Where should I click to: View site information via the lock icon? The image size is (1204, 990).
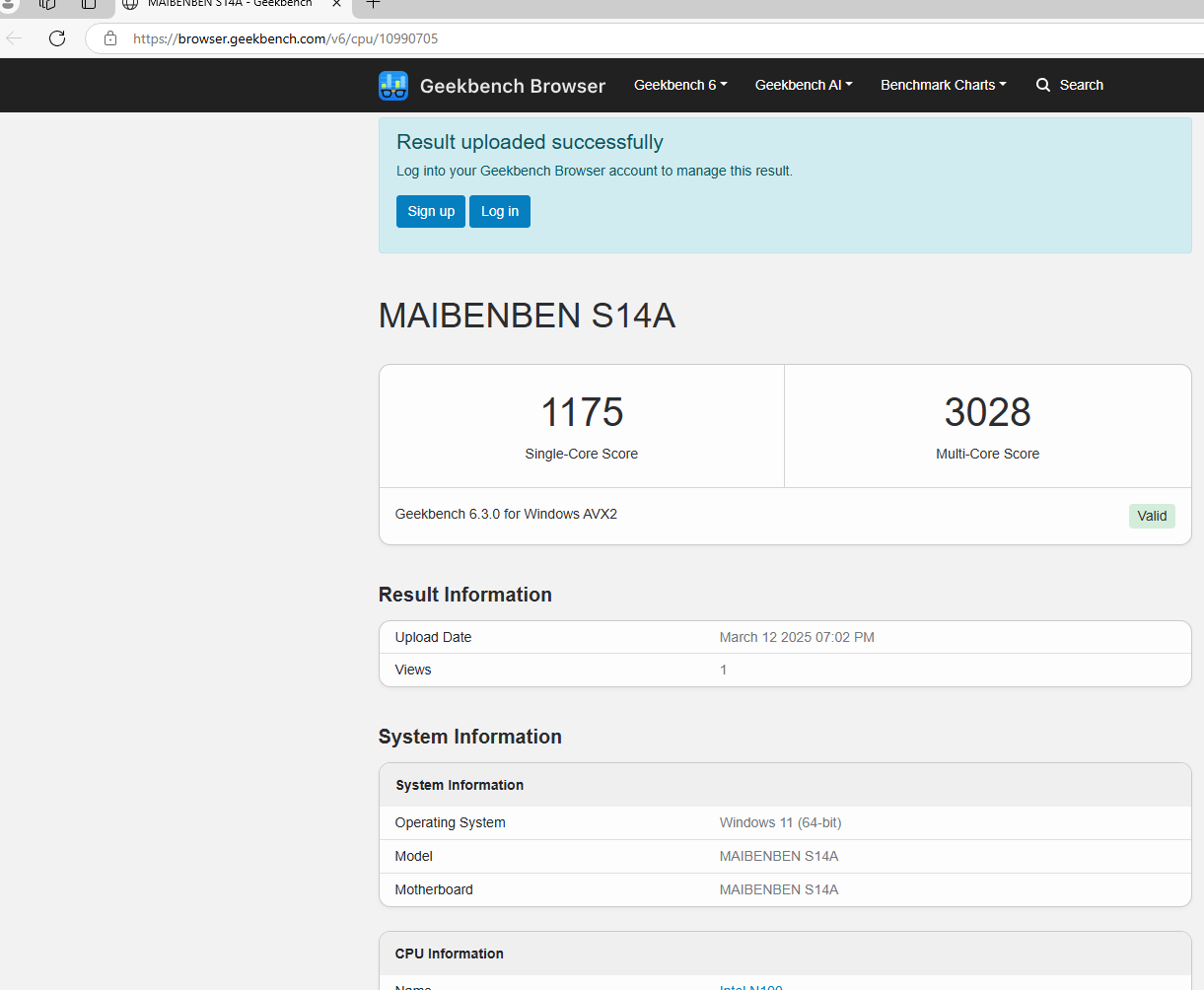click(x=110, y=38)
